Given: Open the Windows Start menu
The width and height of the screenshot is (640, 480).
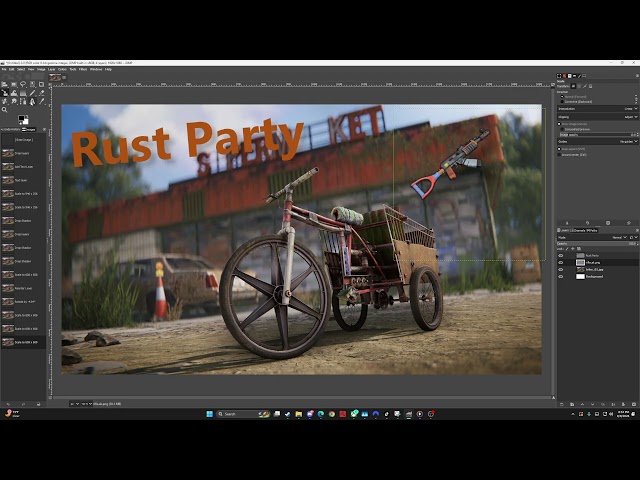Looking at the screenshot, I should [x=210, y=414].
